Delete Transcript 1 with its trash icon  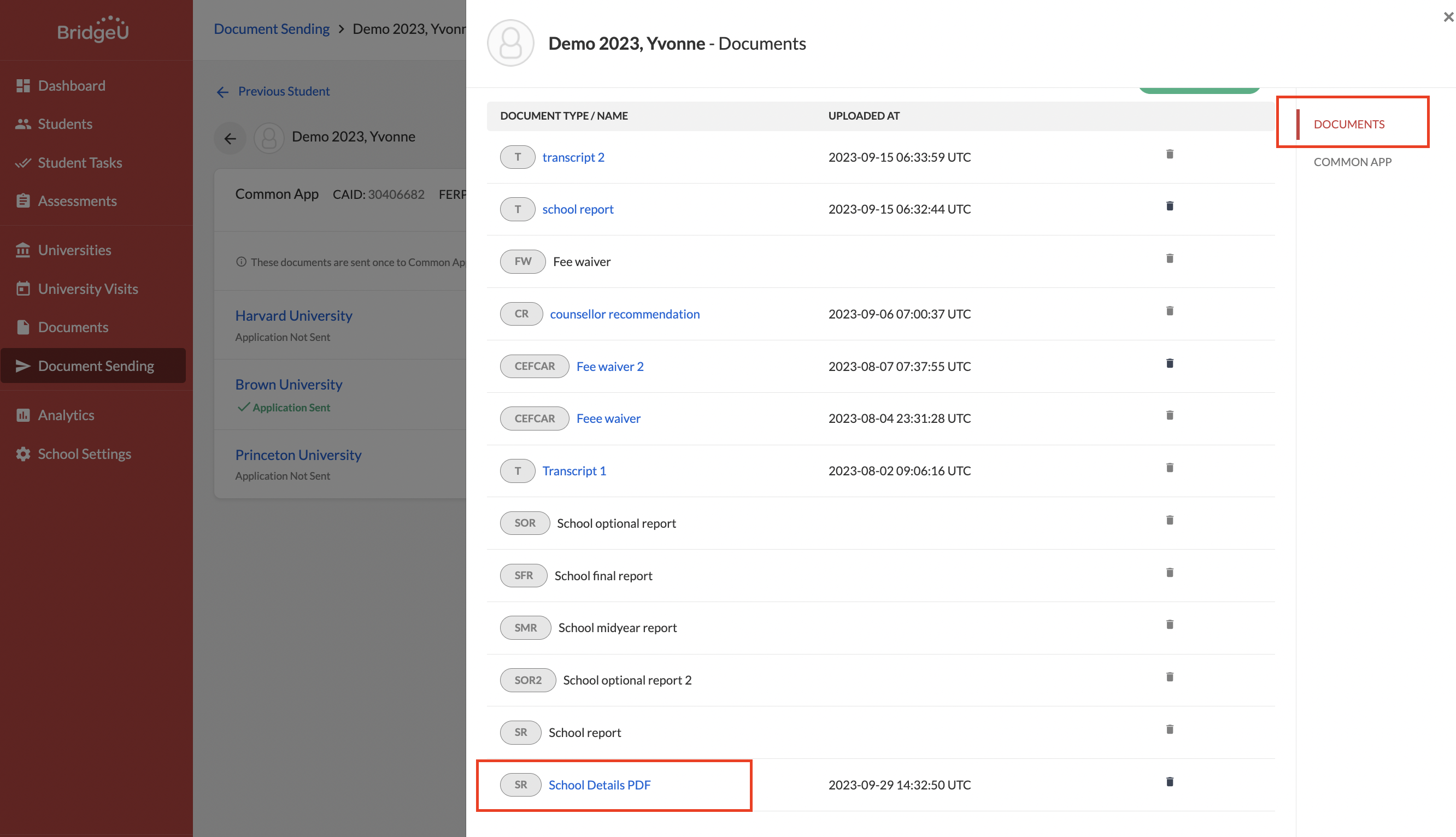pos(1169,468)
